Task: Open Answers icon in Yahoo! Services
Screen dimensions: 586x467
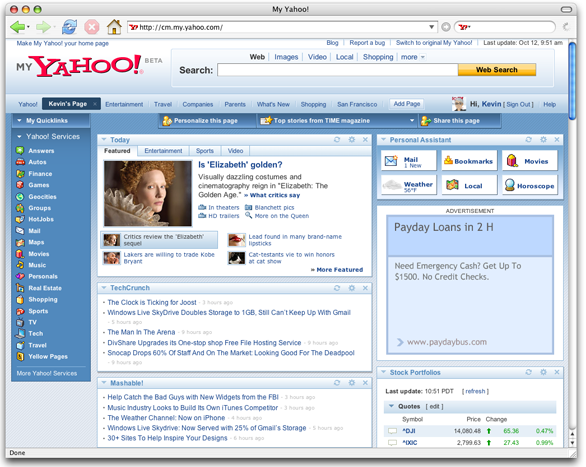Action: click(20, 151)
